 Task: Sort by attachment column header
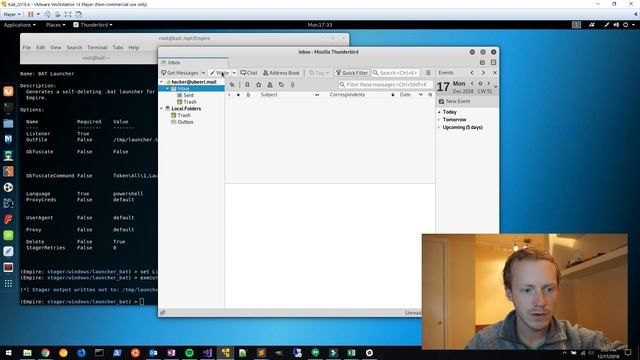[248, 94]
